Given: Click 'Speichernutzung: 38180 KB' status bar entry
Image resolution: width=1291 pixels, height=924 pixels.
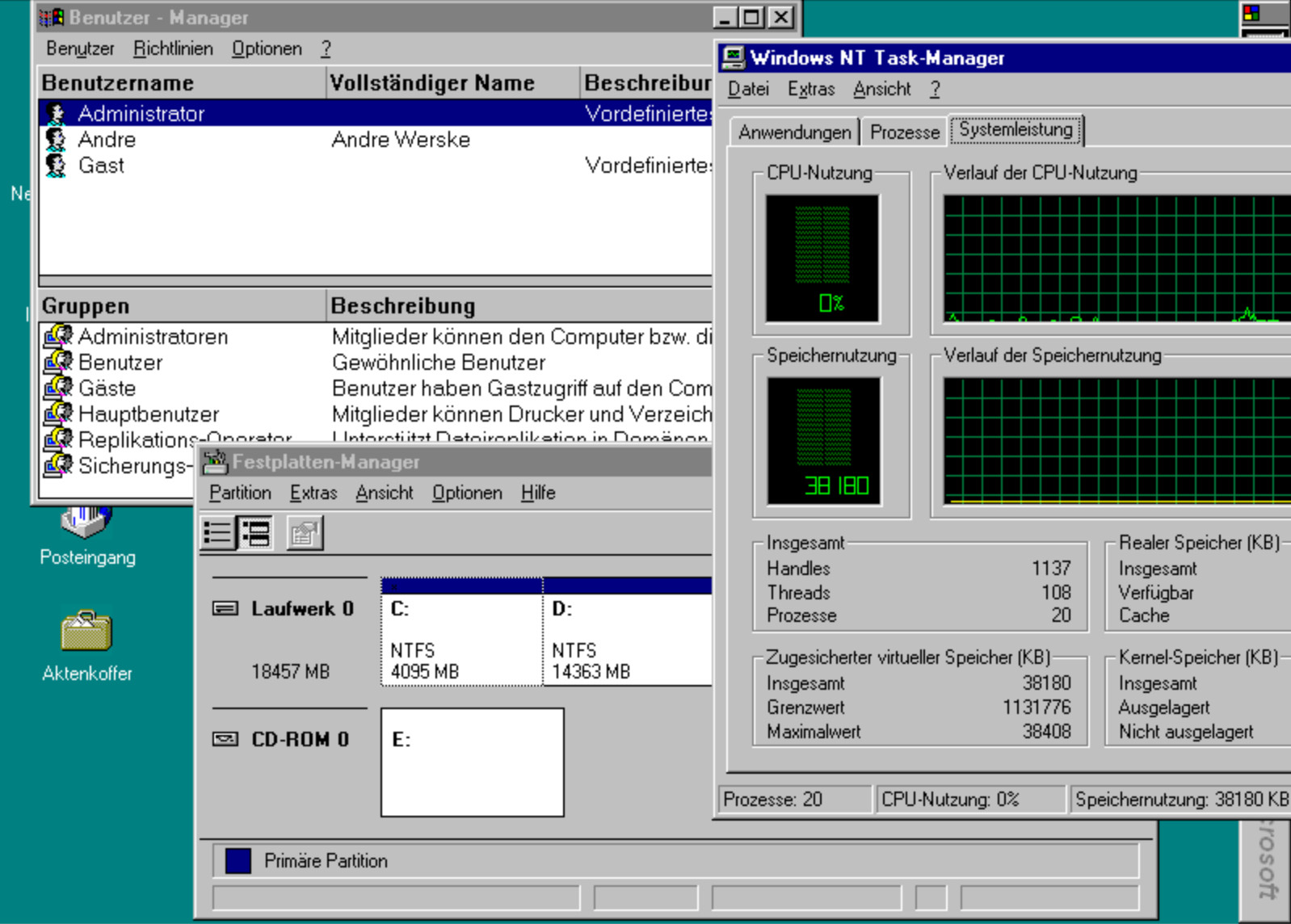Looking at the screenshot, I should point(1181,800).
